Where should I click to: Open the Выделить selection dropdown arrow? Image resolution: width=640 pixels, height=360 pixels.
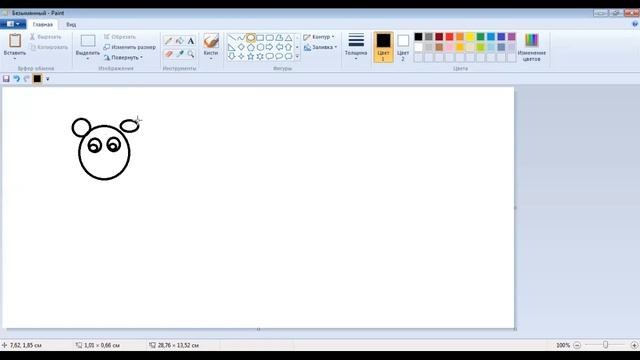pyautogui.click(x=88, y=59)
